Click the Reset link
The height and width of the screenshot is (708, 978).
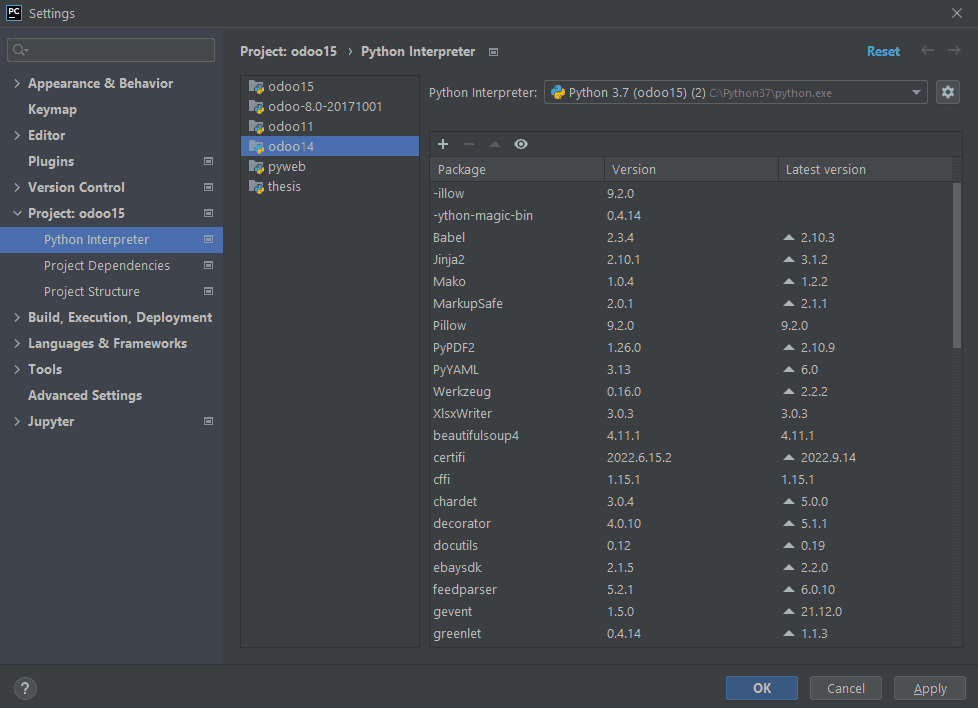point(883,51)
